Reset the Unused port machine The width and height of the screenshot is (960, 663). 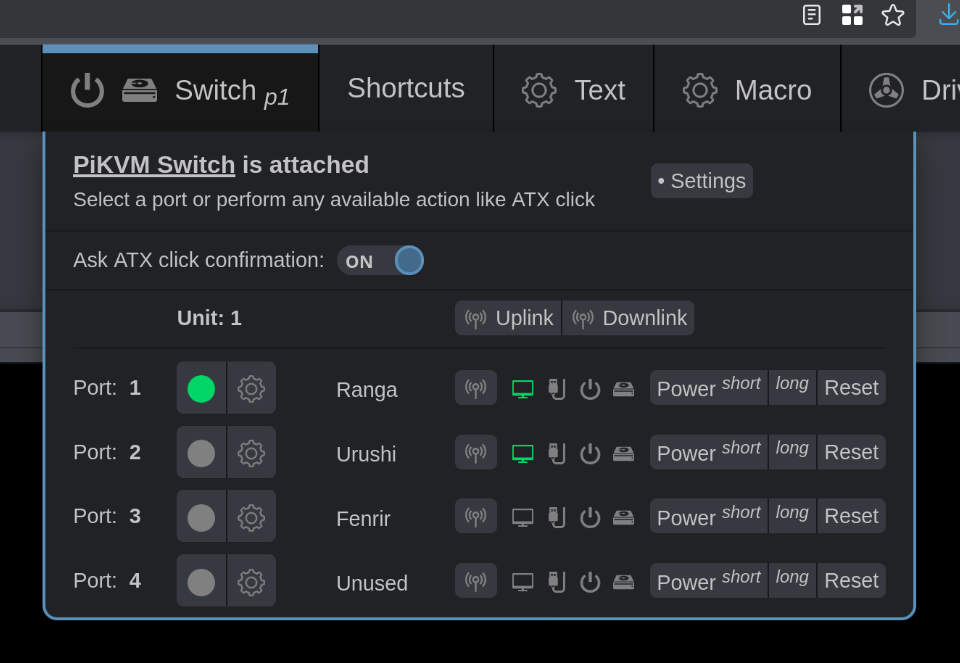click(852, 580)
